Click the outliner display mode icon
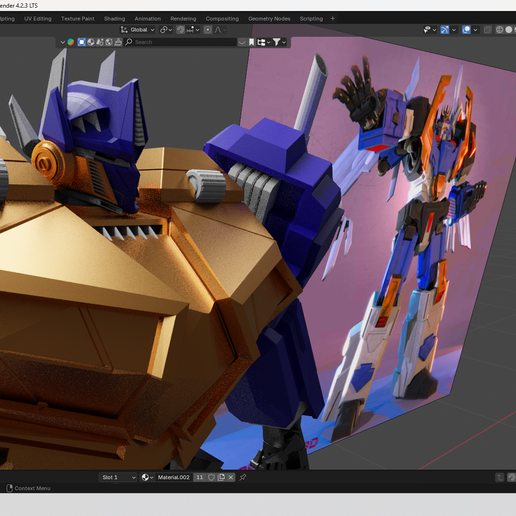 (x=71, y=42)
